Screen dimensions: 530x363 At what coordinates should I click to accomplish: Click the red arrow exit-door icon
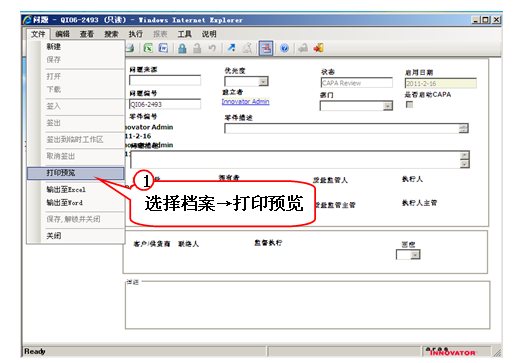click(x=318, y=48)
